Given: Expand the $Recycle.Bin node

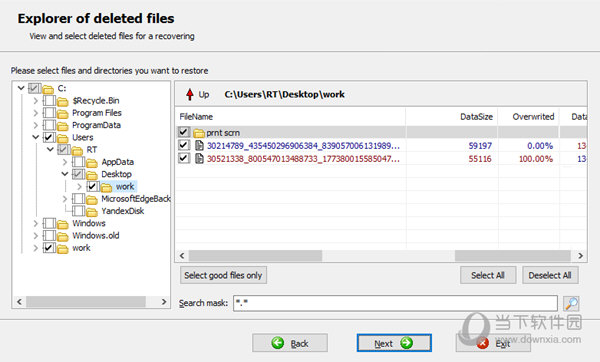Looking at the screenshot, I should (36, 101).
